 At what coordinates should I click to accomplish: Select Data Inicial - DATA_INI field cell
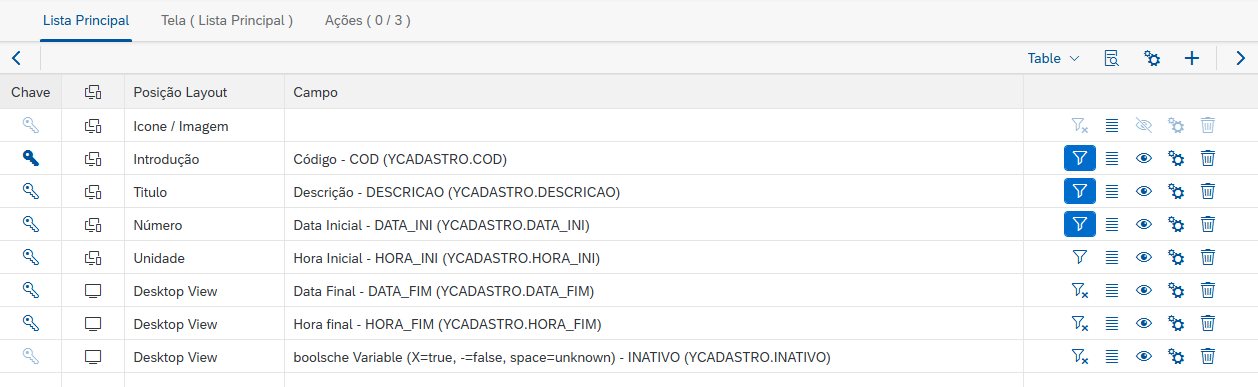pos(654,224)
